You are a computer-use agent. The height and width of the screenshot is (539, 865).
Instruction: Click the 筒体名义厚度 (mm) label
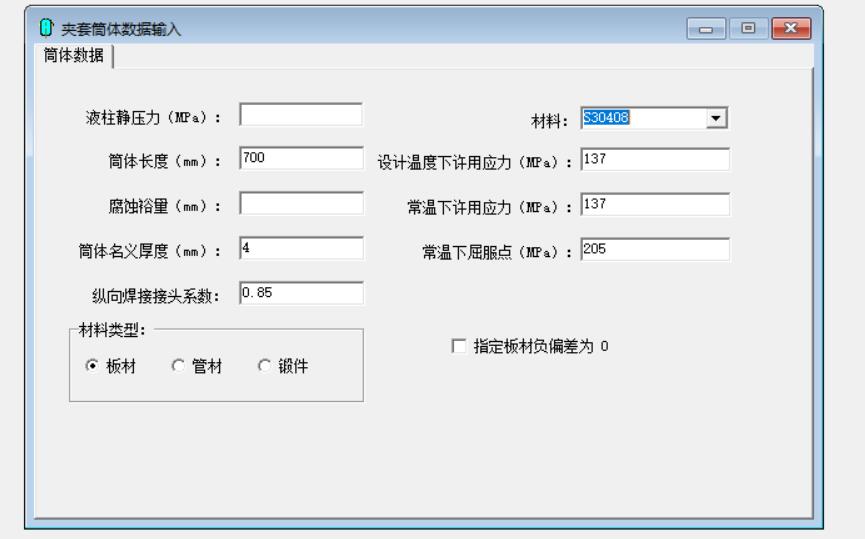click(149, 252)
